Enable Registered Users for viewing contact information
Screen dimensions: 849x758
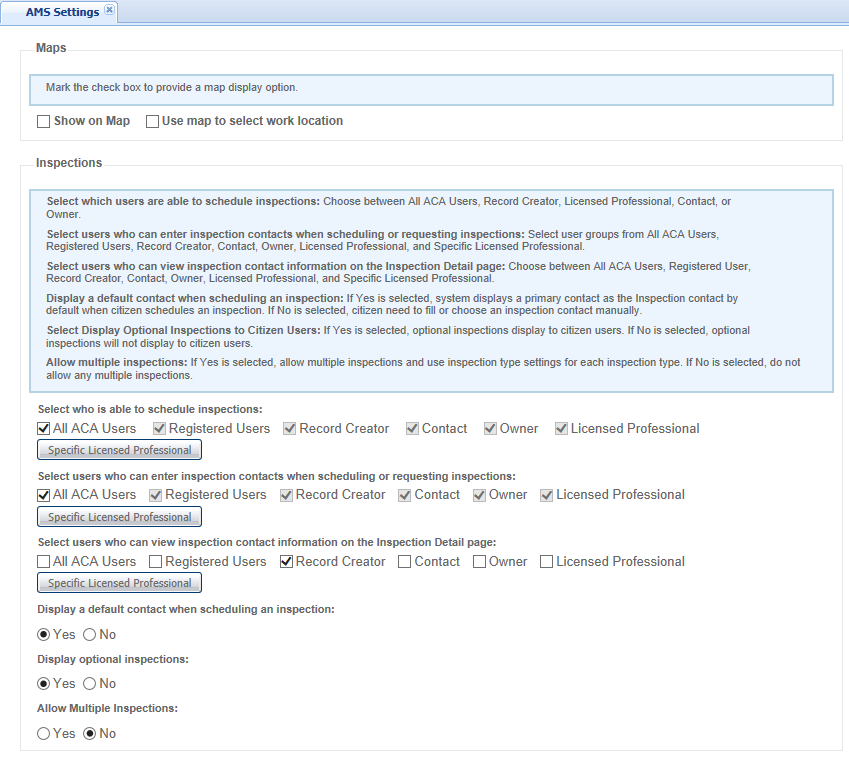156,562
